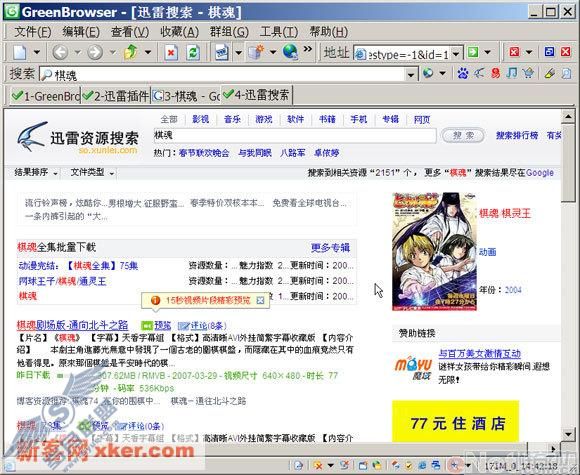Click the Back navigation arrow icon
Screen dimensions: 580x475
[60, 52]
